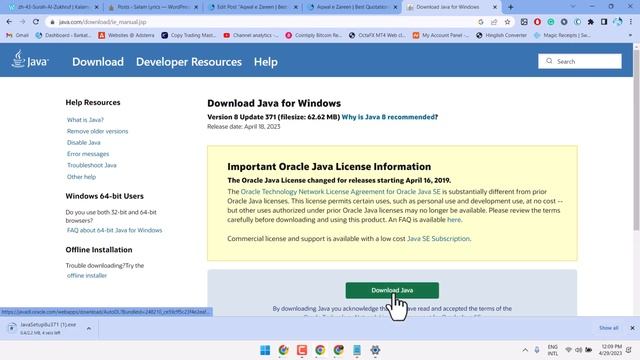The height and width of the screenshot is (360, 640).
Task: Open the 'Remove older versions' link
Action: tap(98, 131)
